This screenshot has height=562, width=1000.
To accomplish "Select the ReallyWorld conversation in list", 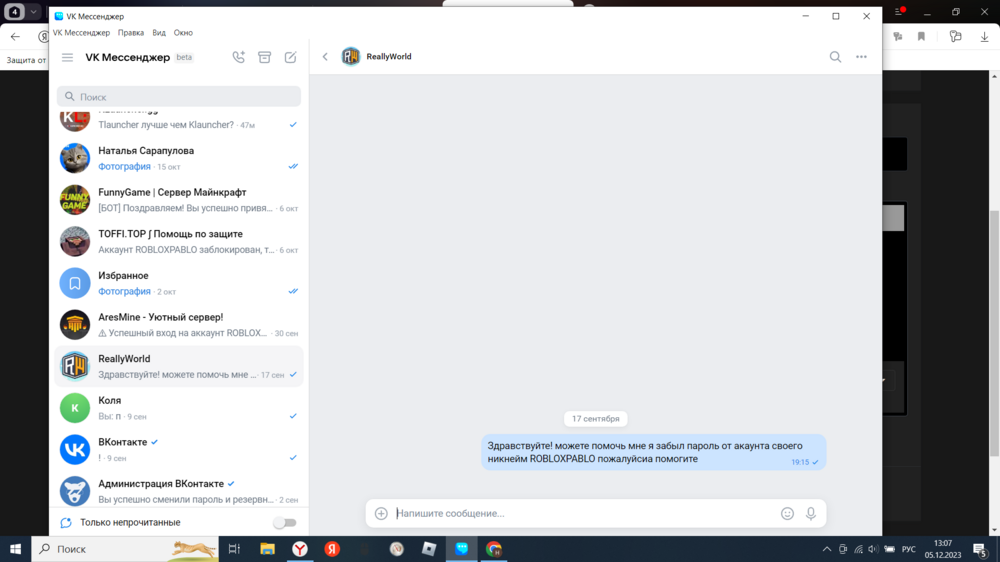I will pos(179,366).
